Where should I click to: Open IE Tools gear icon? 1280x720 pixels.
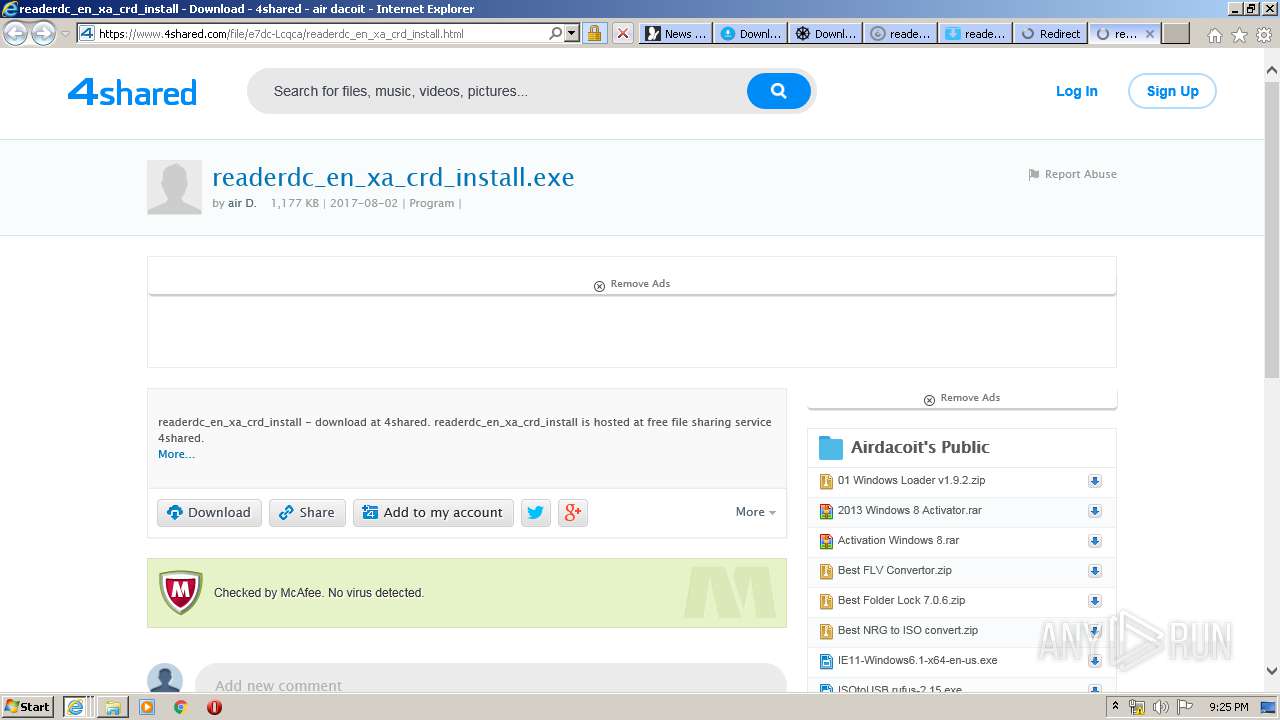[1264, 34]
